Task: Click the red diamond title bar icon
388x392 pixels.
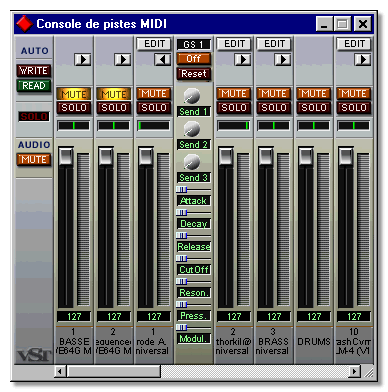Action: tap(24, 24)
